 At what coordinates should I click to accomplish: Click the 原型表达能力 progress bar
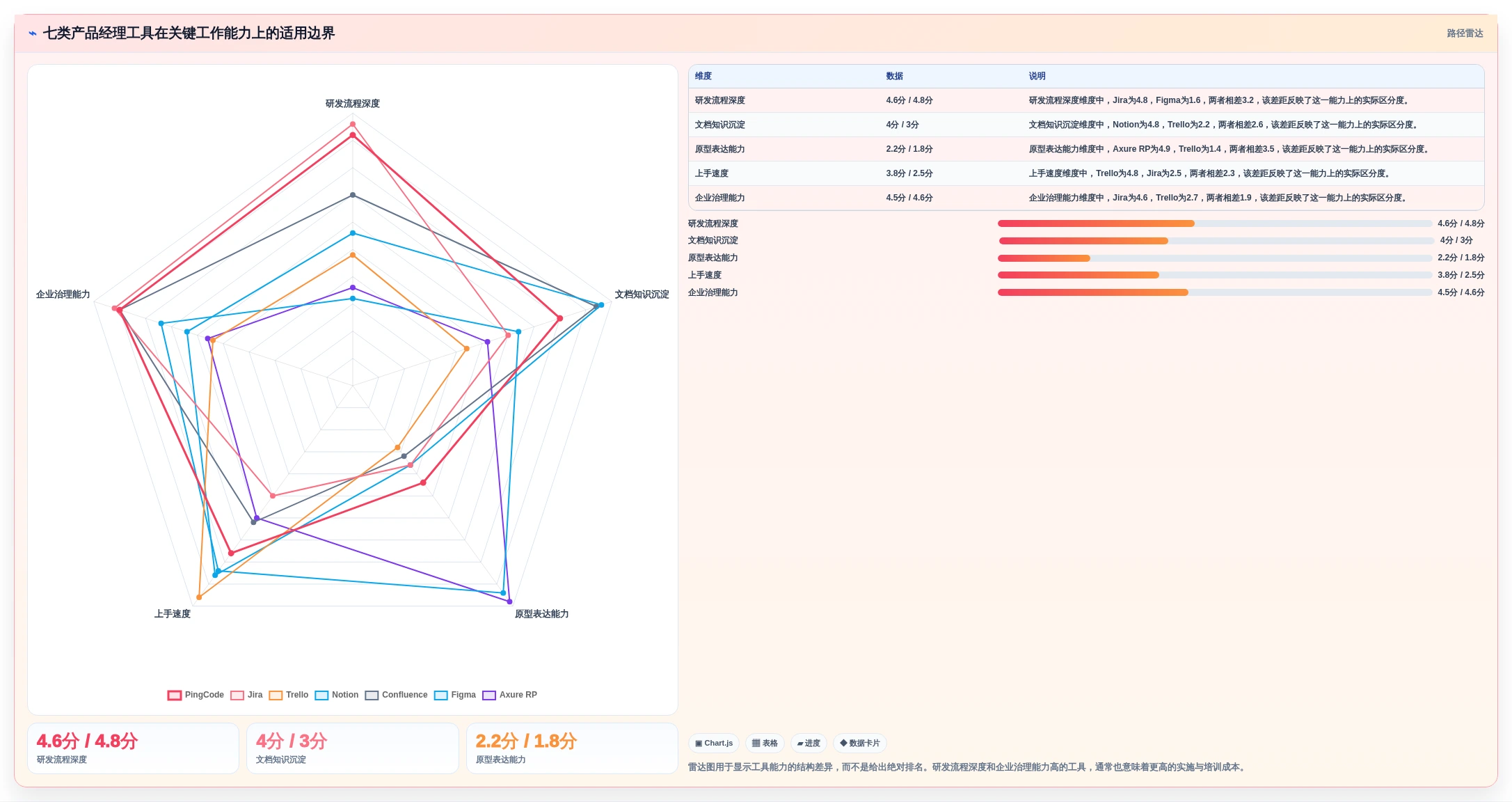(1215, 258)
